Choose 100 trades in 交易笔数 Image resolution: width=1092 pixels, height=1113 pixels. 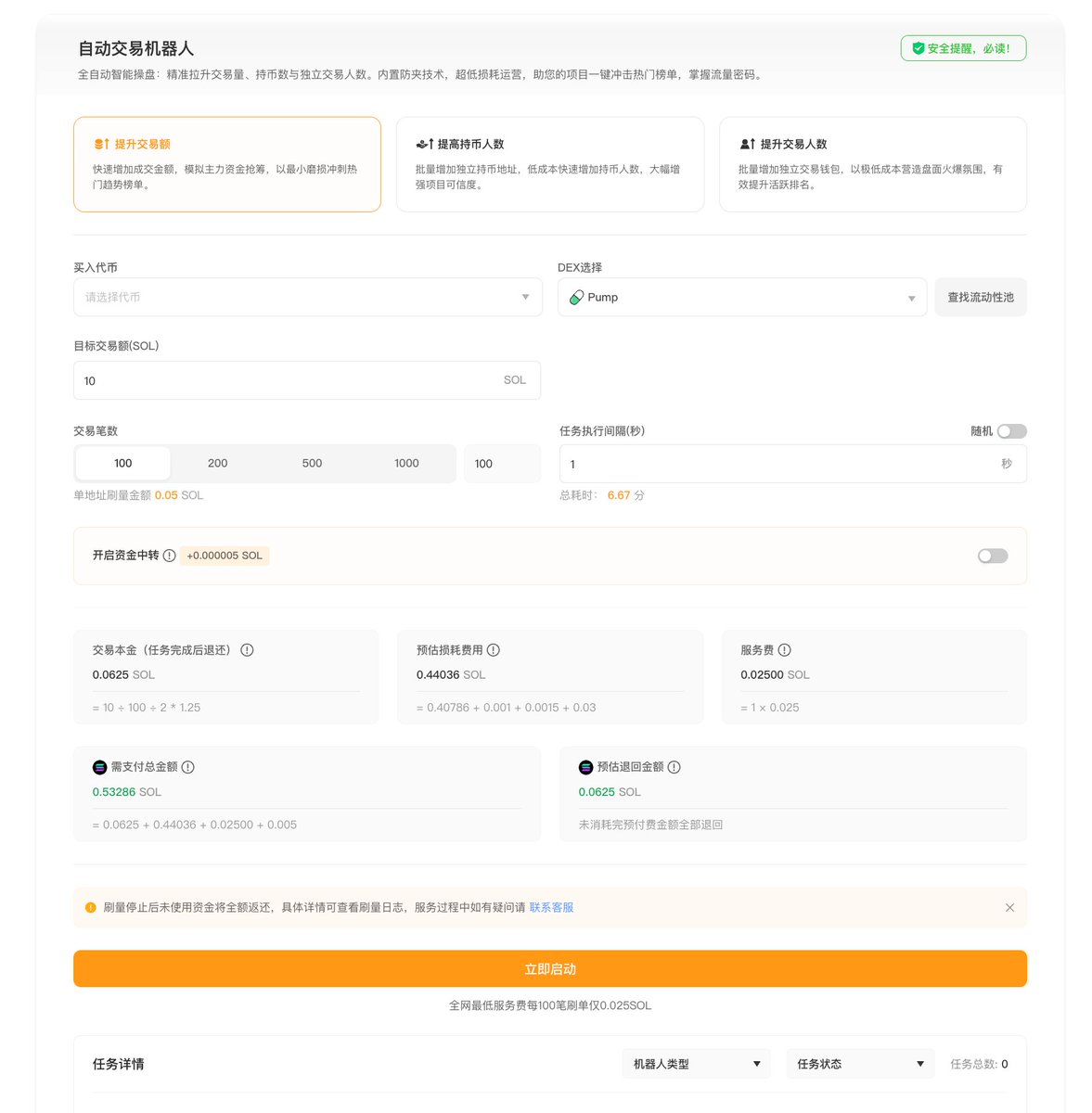[123, 463]
